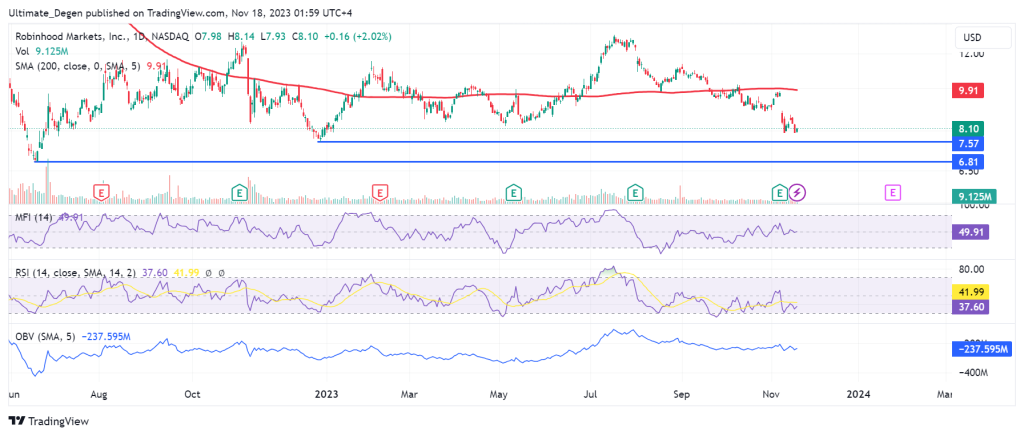This screenshot has width=1024, height=436.
Task: Click the +0.16 (+2.02%) change value
Action: point(359,37)
